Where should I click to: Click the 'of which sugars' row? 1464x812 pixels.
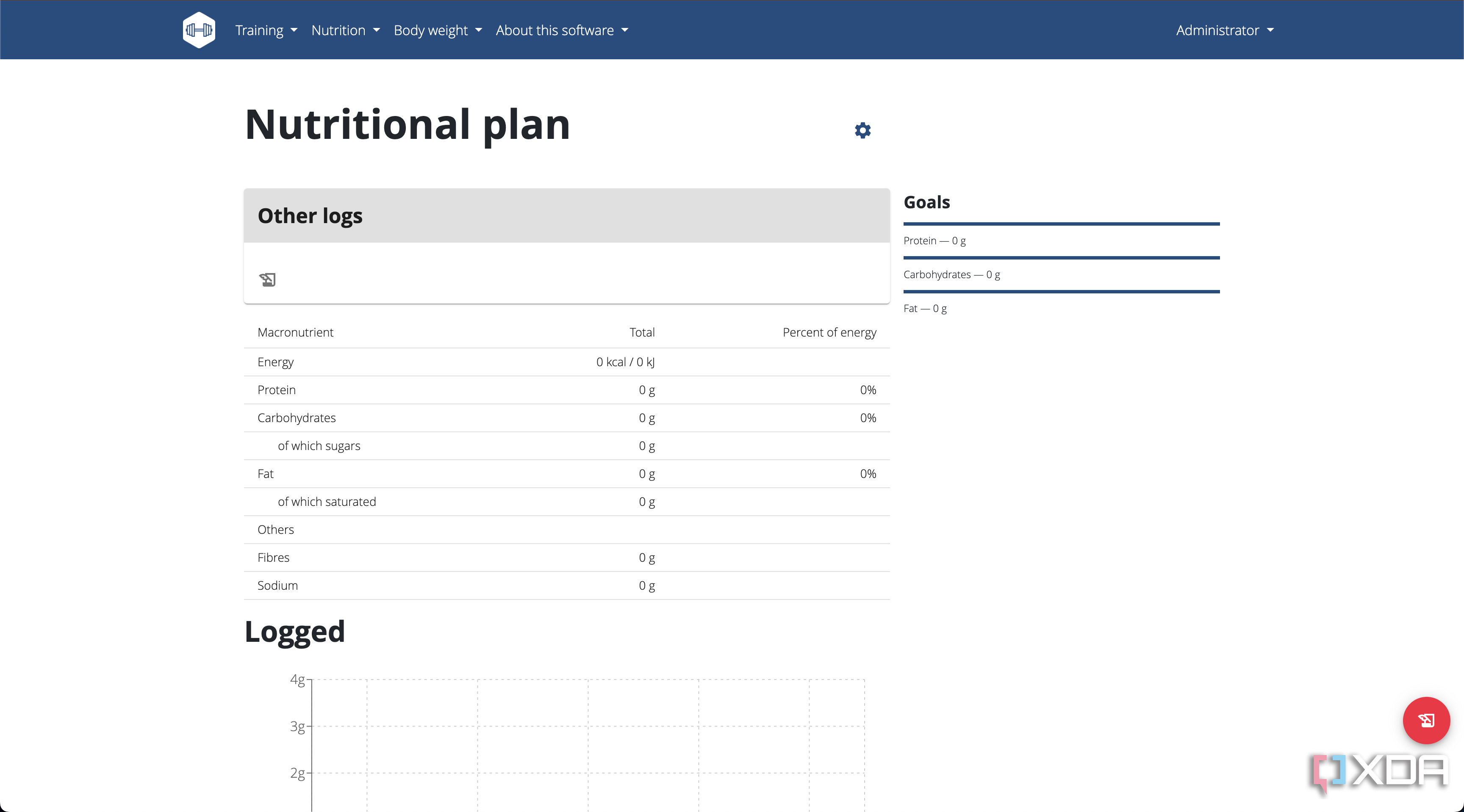(x=567, y=446)
